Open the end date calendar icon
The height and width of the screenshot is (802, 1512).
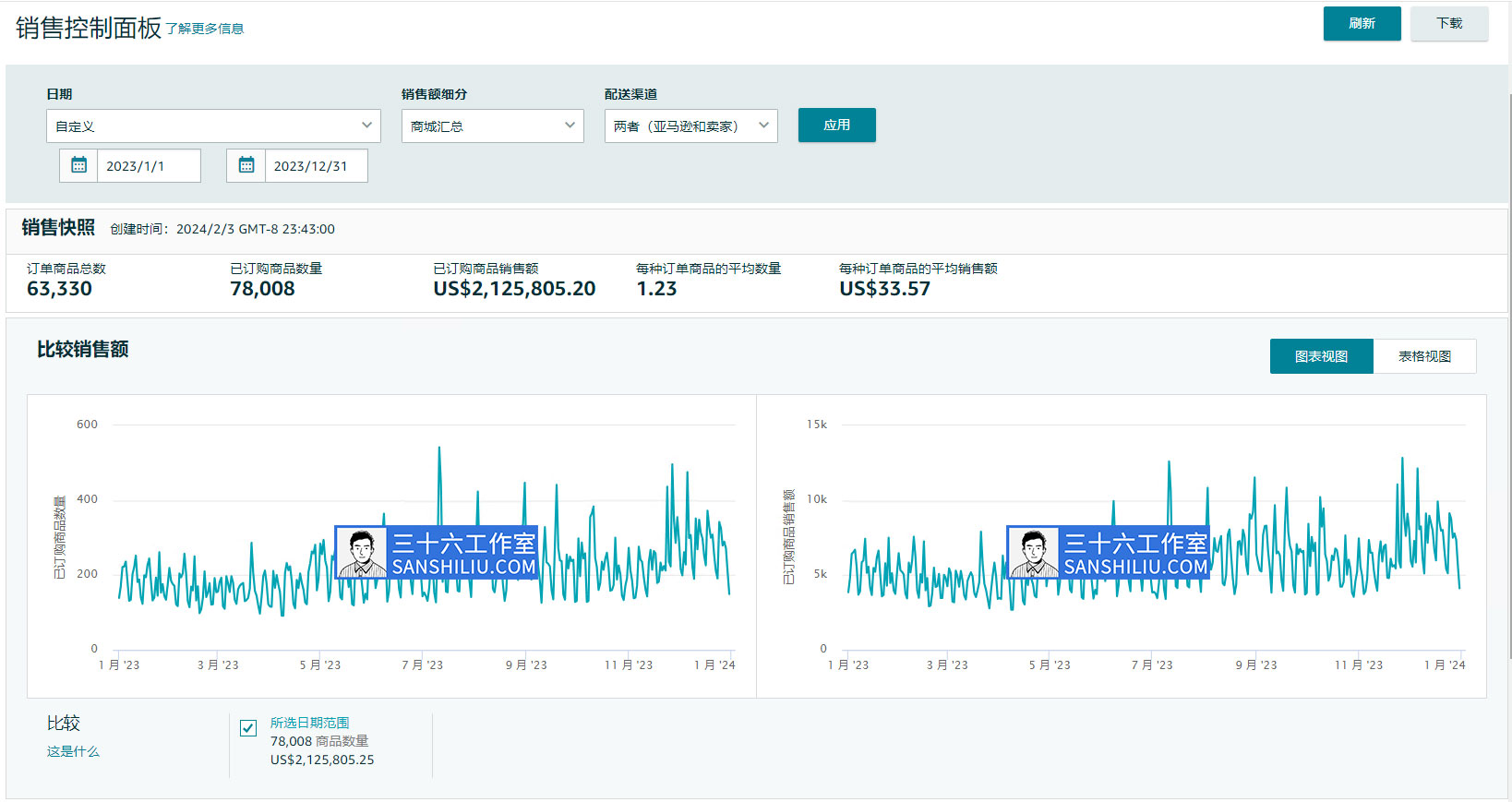[246, 165]
